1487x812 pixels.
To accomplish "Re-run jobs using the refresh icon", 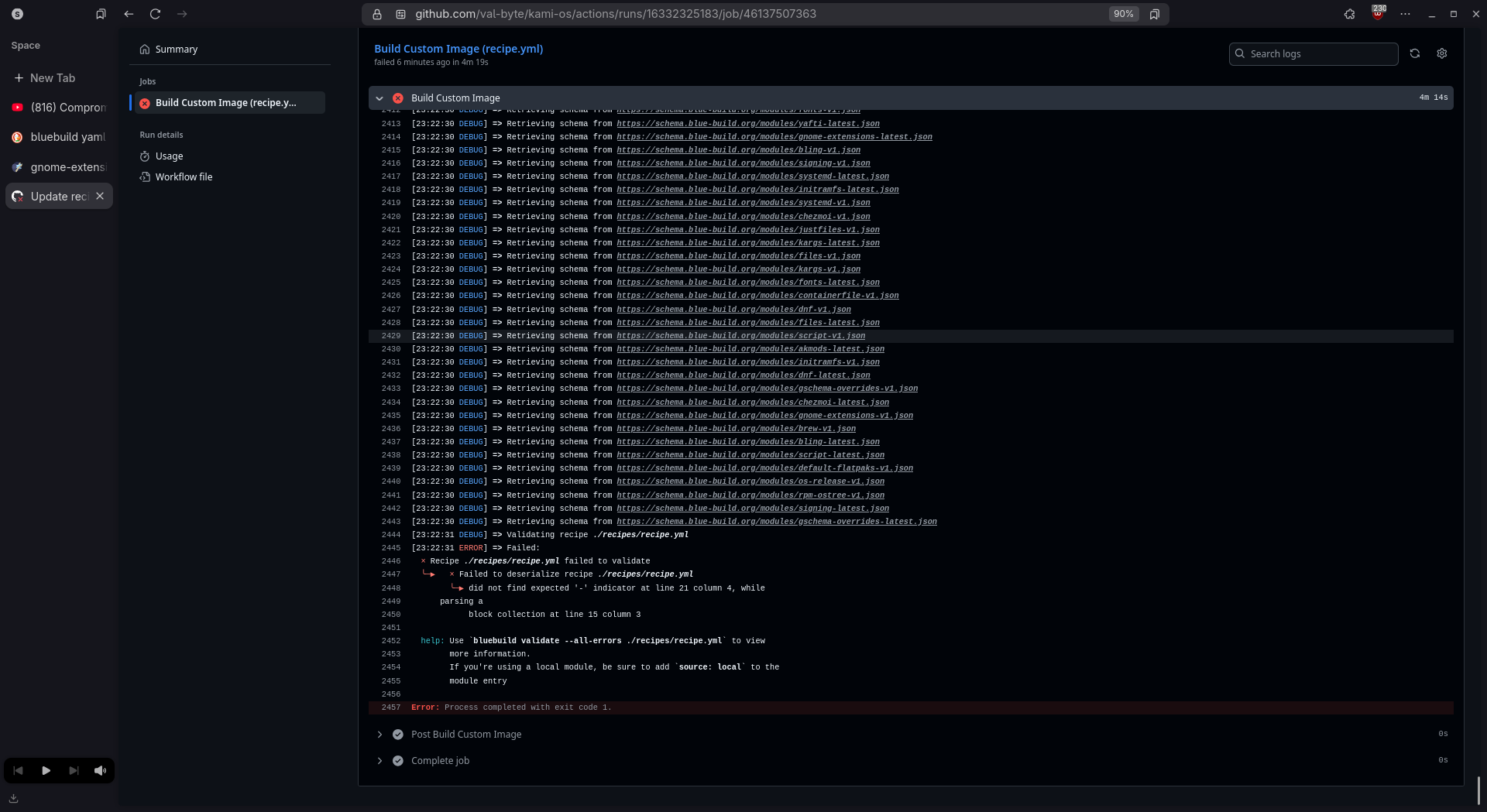I will pyautogui.click(x=1414, y=53).
